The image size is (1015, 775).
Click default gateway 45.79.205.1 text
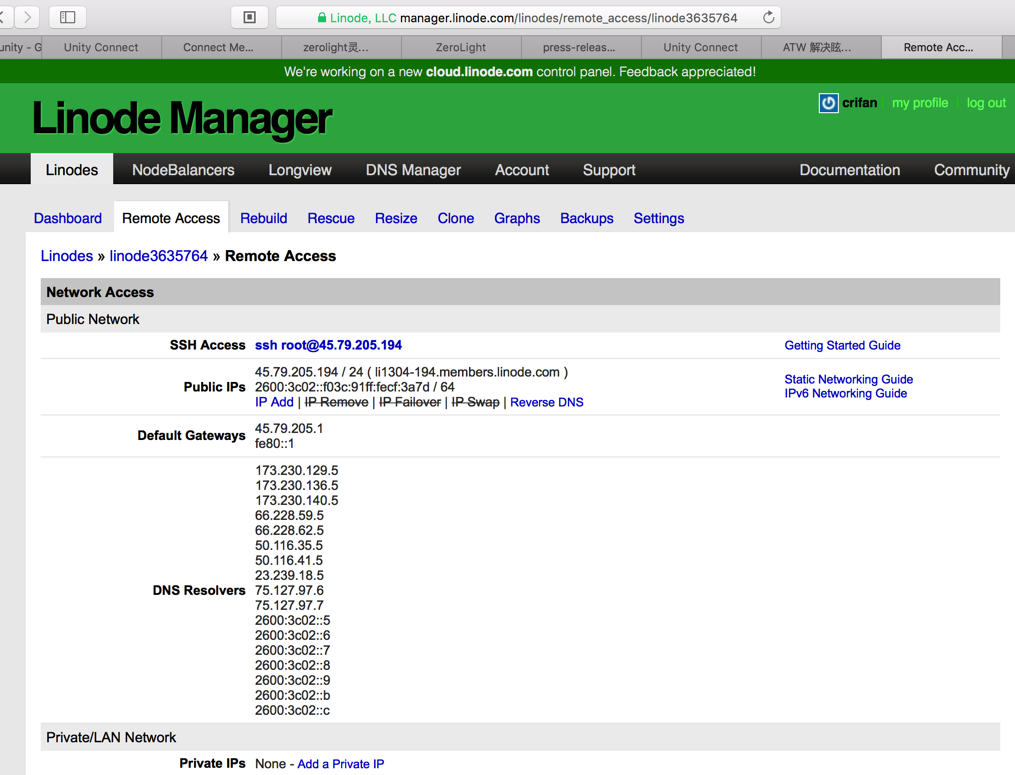[289, 429]
